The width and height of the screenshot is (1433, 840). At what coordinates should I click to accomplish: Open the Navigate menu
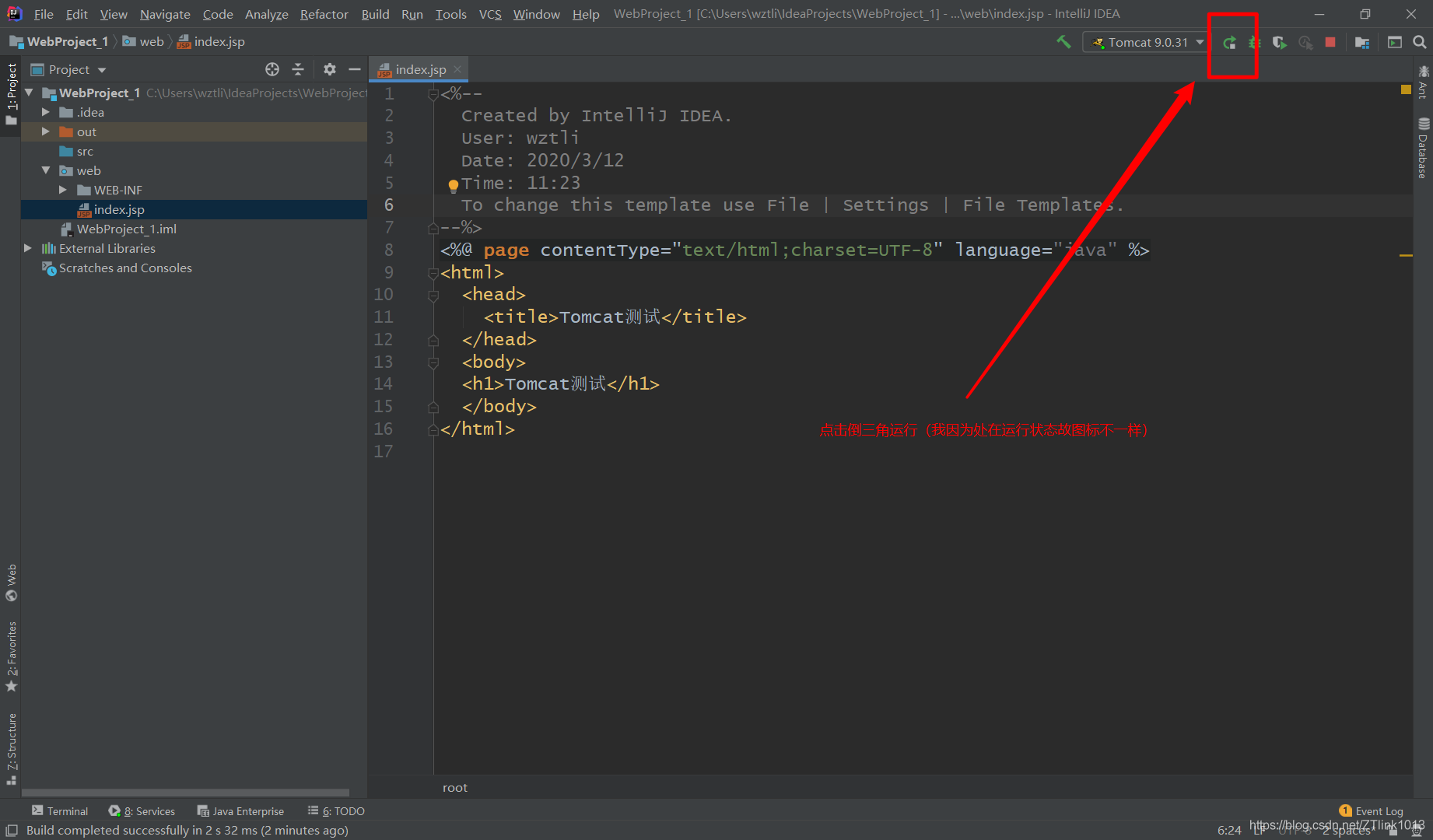point(165,14)
